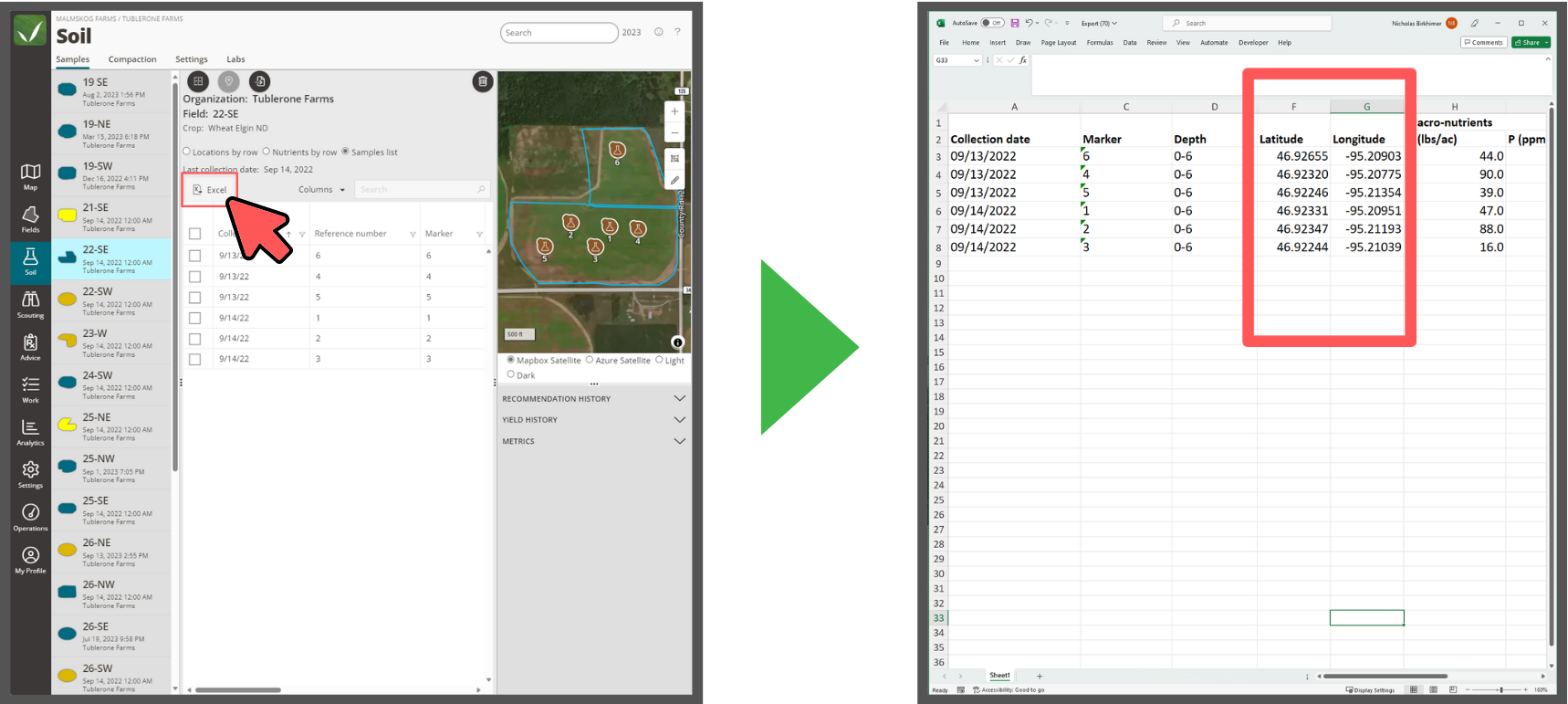Click the document import icon above Organization
Image resolution: width=1568 pixels, height=704 pixels.
click(260, 81)
